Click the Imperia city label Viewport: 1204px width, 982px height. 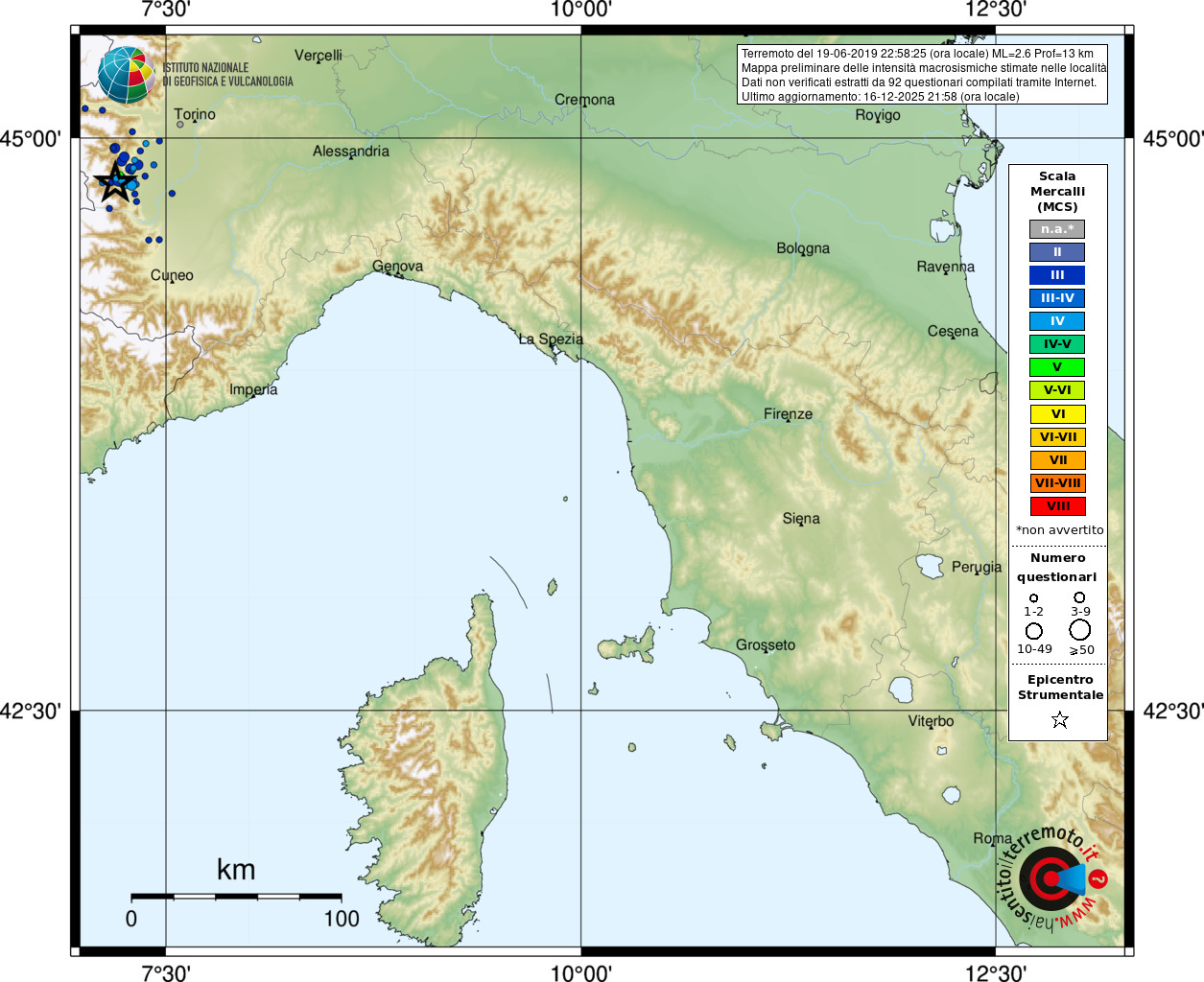click(x=253, y=389)
